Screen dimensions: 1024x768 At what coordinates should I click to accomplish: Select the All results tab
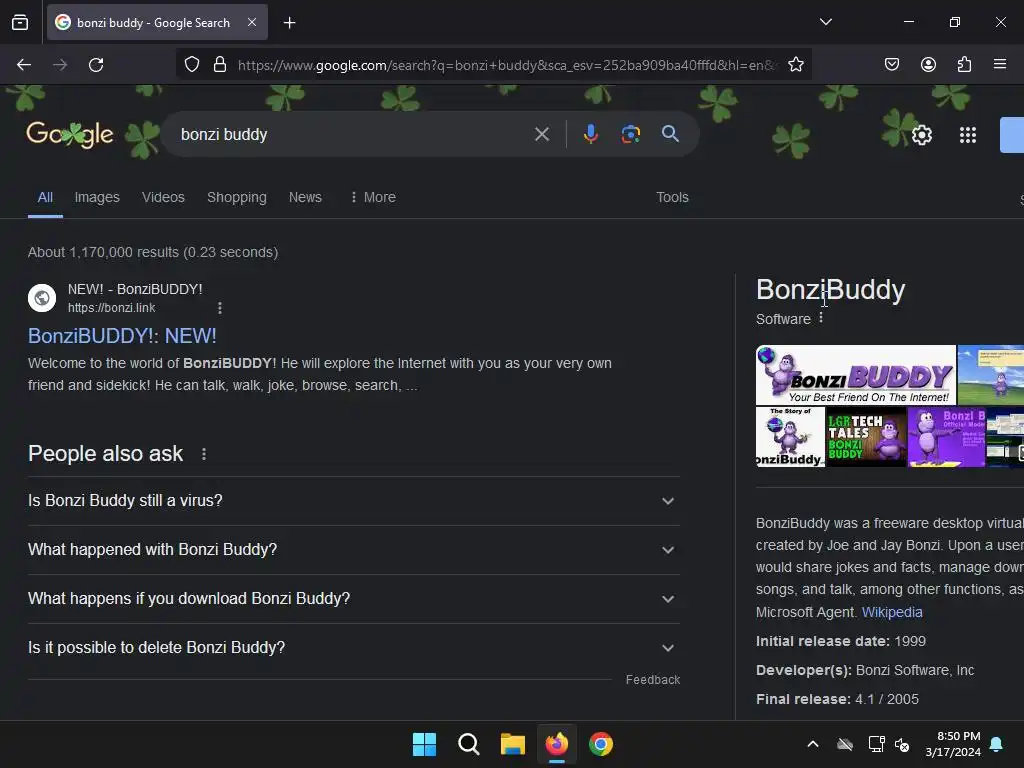coord(45,197)
